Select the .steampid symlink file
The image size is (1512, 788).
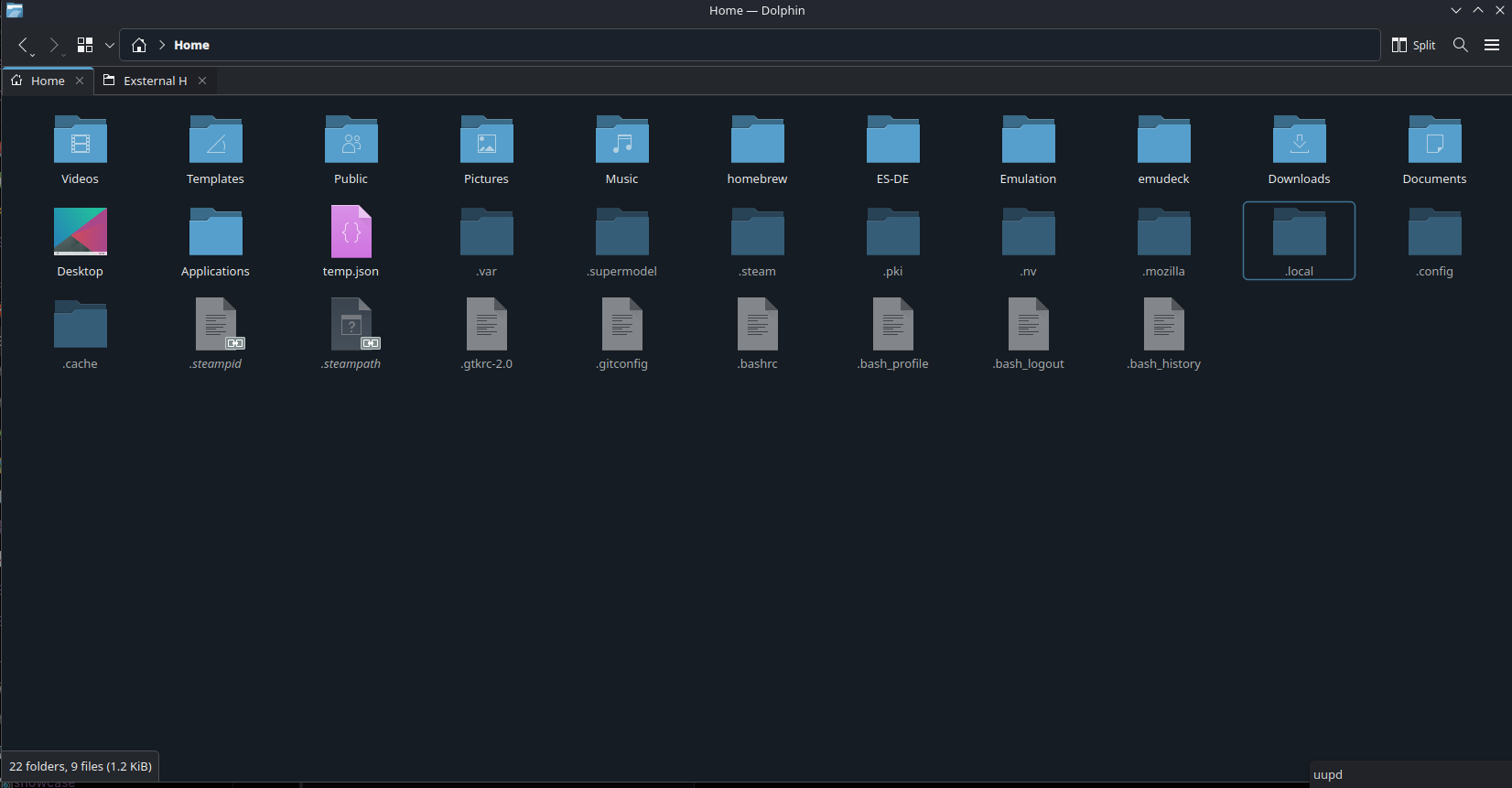point(216,335)
